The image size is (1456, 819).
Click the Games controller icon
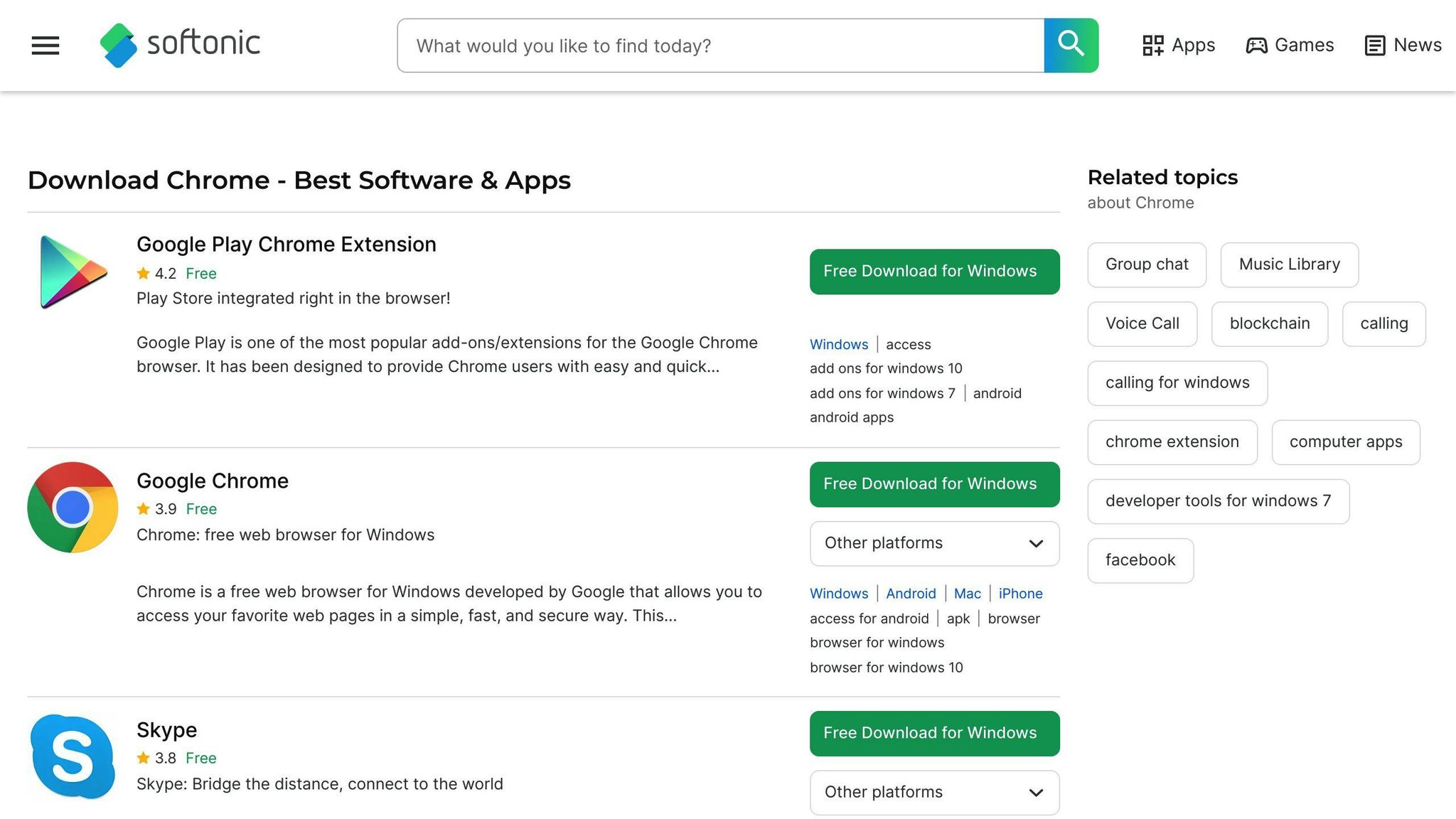pyautogui.click(x=1256, y=45)
